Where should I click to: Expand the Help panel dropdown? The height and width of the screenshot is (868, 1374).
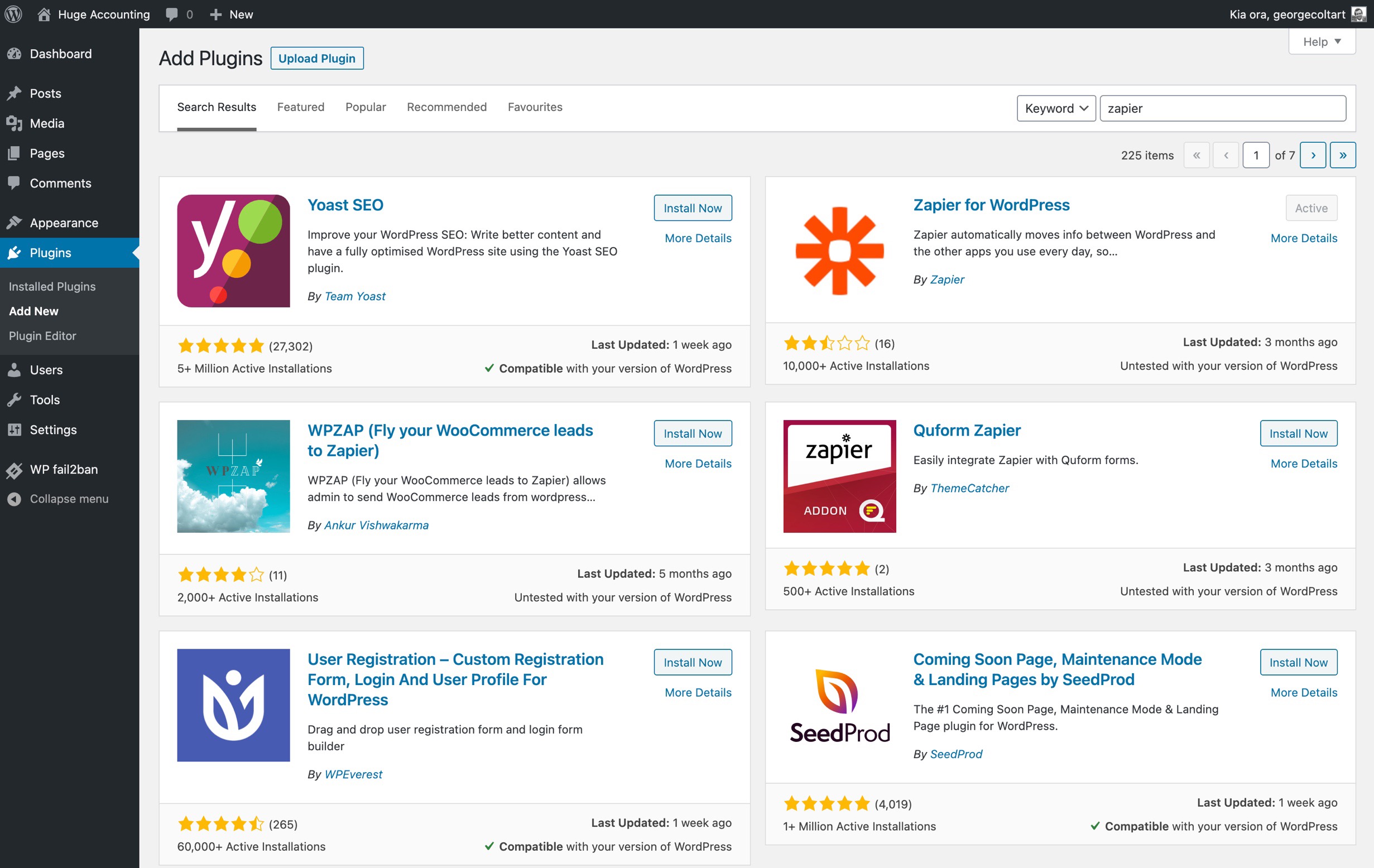(1322, 42)
